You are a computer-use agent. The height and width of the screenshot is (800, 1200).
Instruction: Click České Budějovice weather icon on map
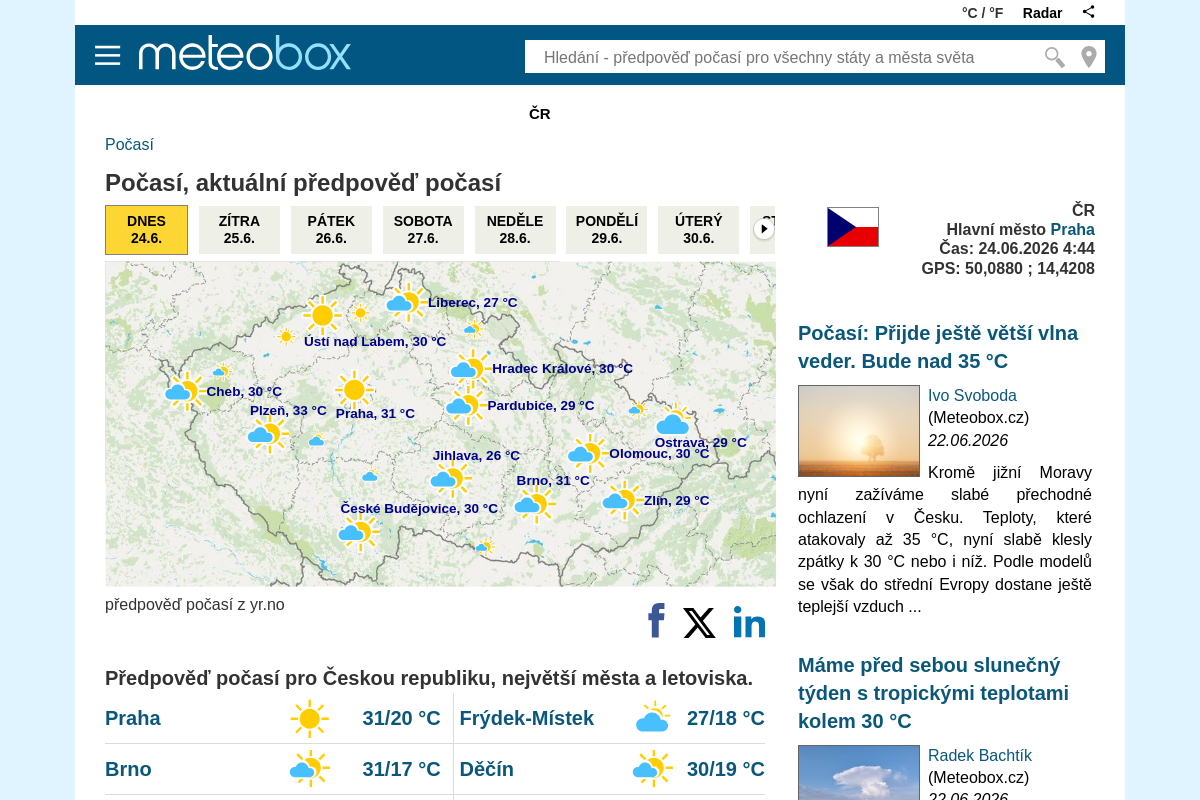point(358,533)
